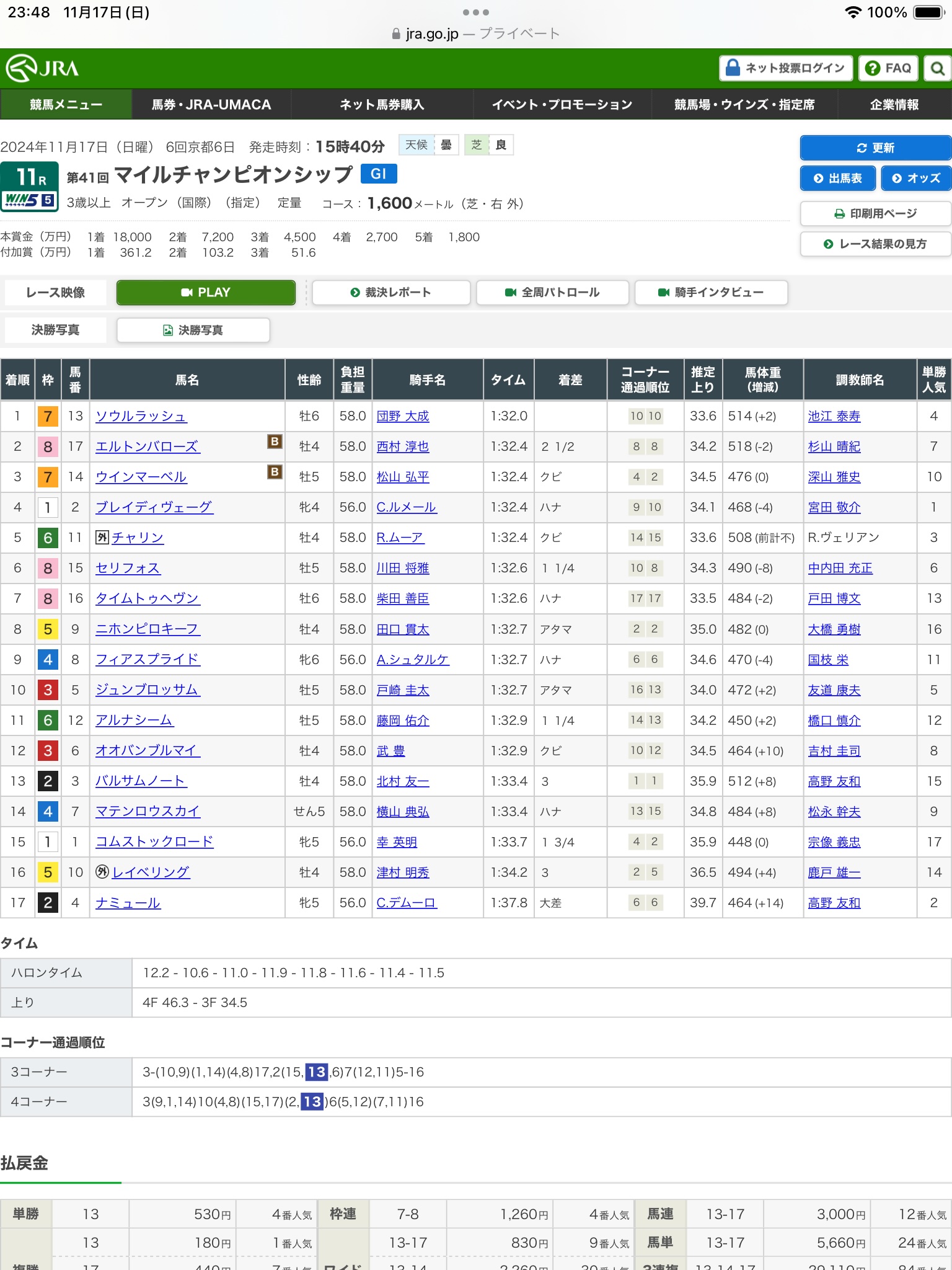Click the circled 外 mark beside レイベリング
952x1270 pixels.
coord(102,872)
